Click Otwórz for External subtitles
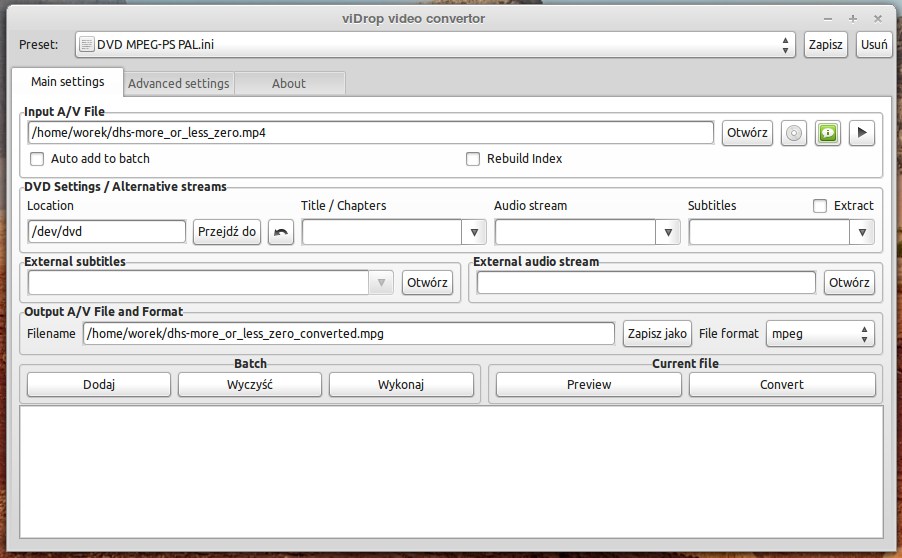Screen dimensions: 902x558 click(427, 282)
